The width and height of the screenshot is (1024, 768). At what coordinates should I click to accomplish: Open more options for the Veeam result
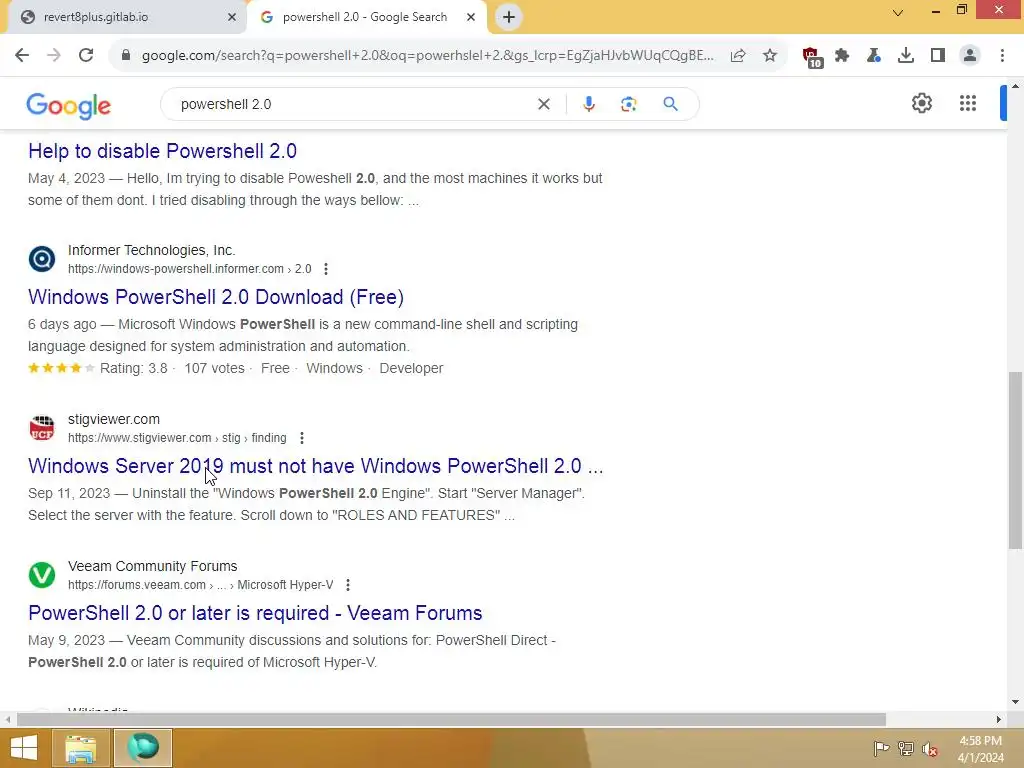click(x=348, y=585)
